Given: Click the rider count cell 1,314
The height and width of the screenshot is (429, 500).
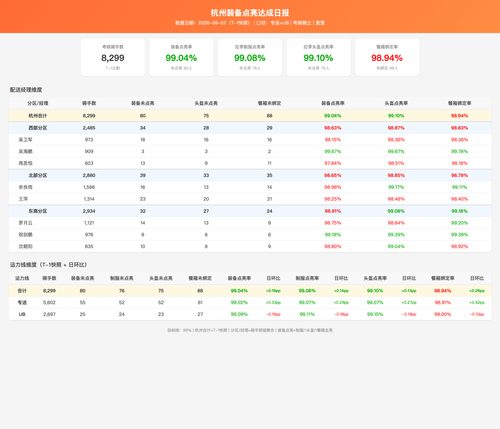Looking at the screenshot, I should point(89,199).
